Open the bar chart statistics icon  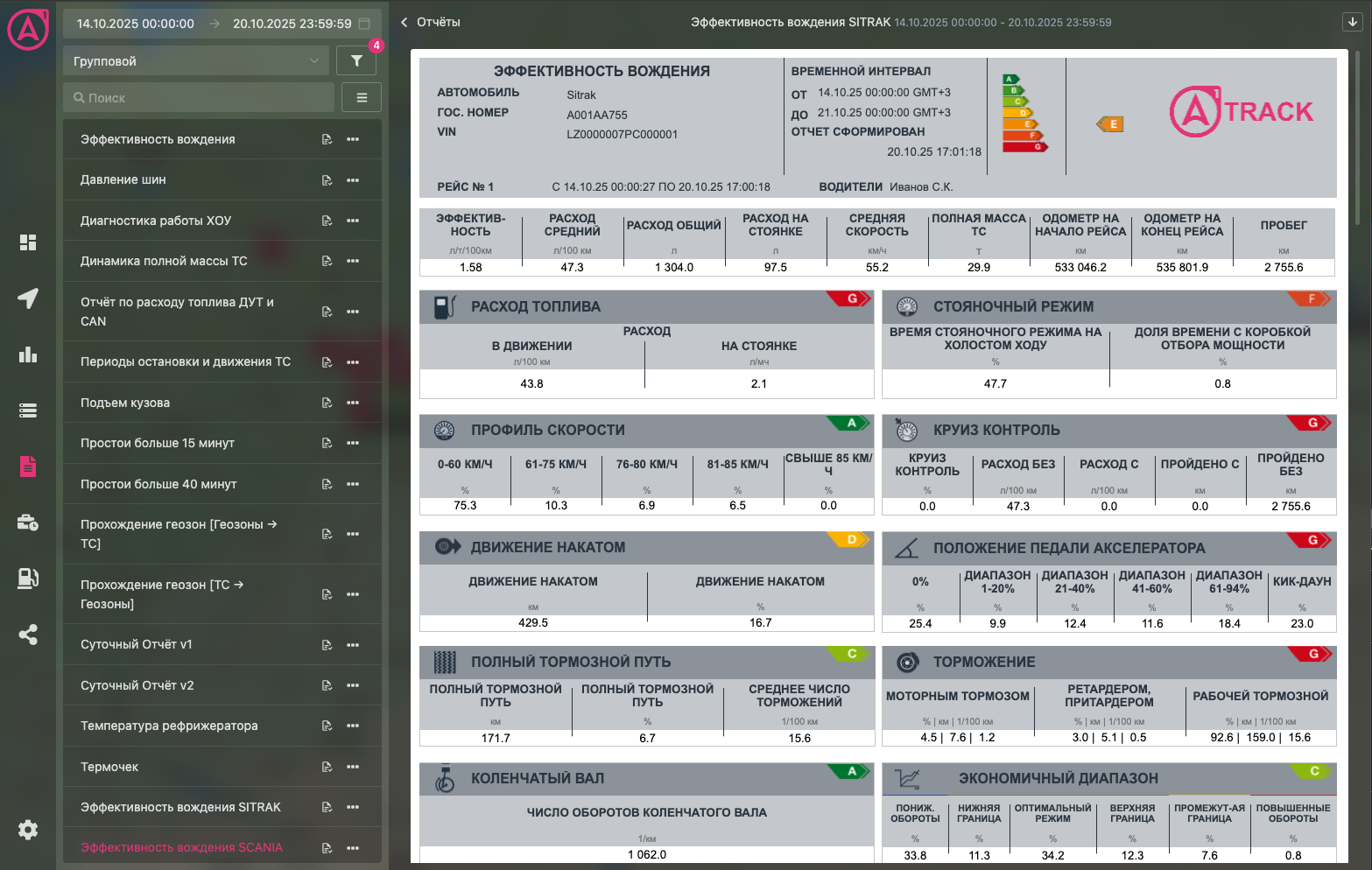28,354
